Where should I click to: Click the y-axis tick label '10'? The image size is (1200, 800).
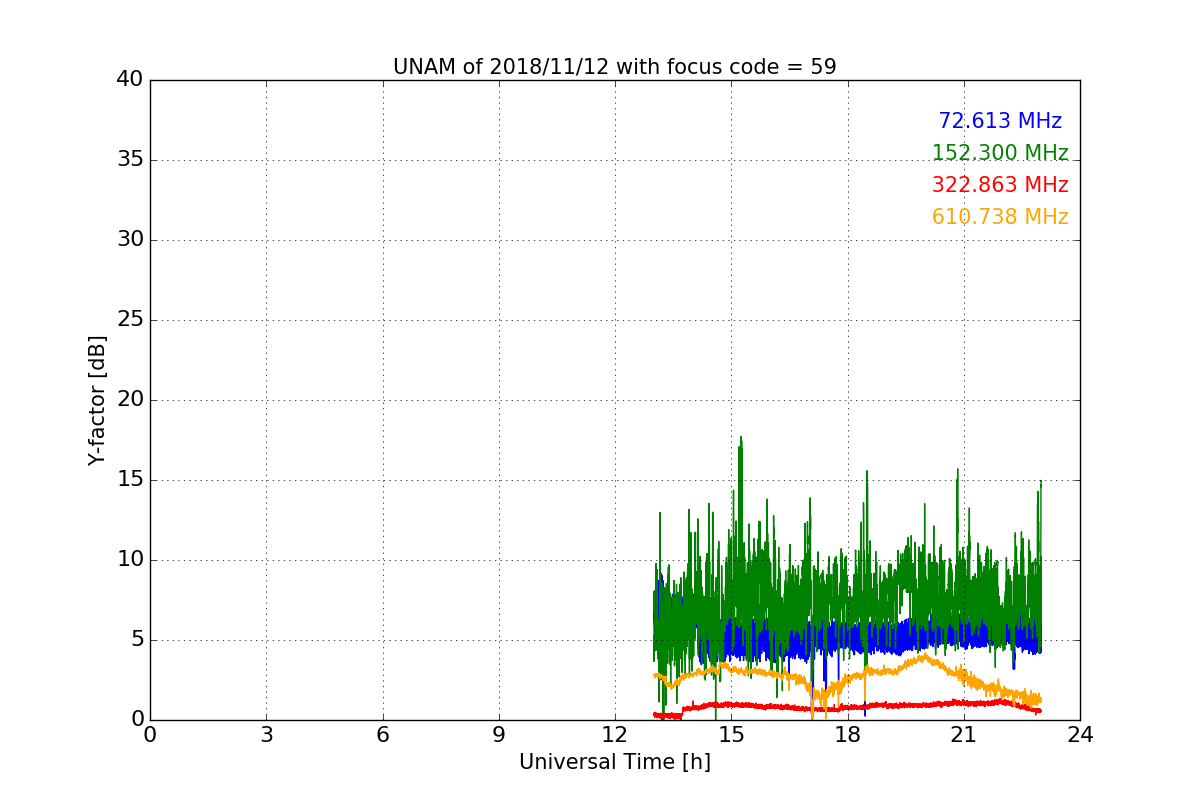[x=130, y=560]
